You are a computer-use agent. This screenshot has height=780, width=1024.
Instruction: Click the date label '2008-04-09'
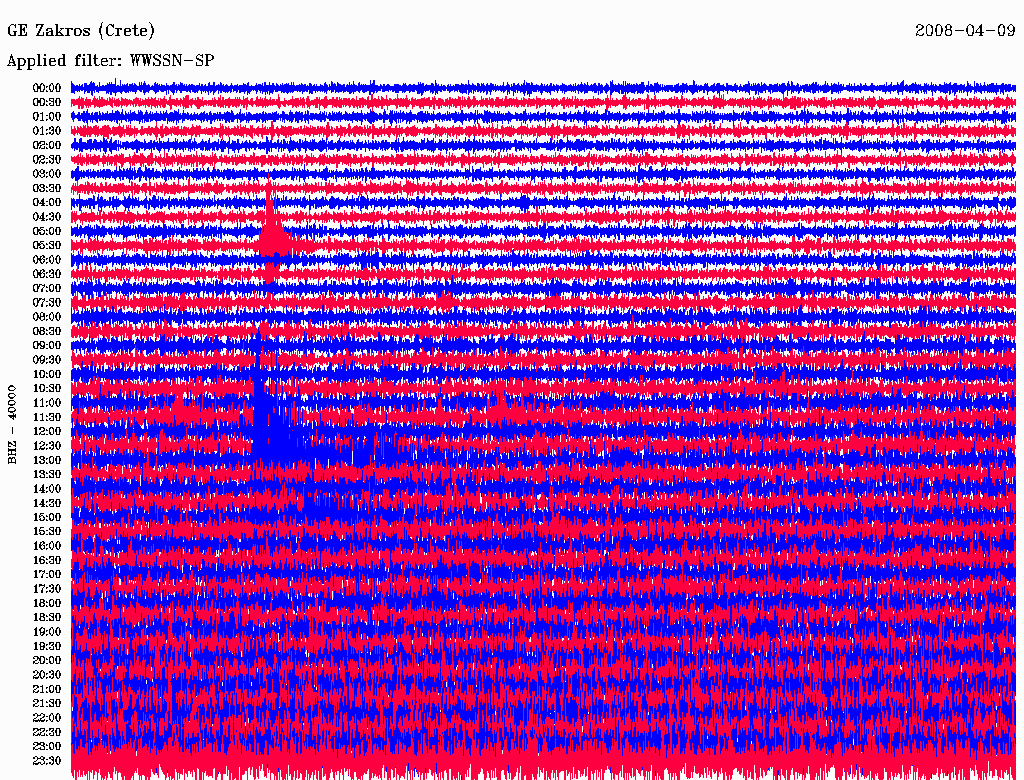tap(965, 31)
